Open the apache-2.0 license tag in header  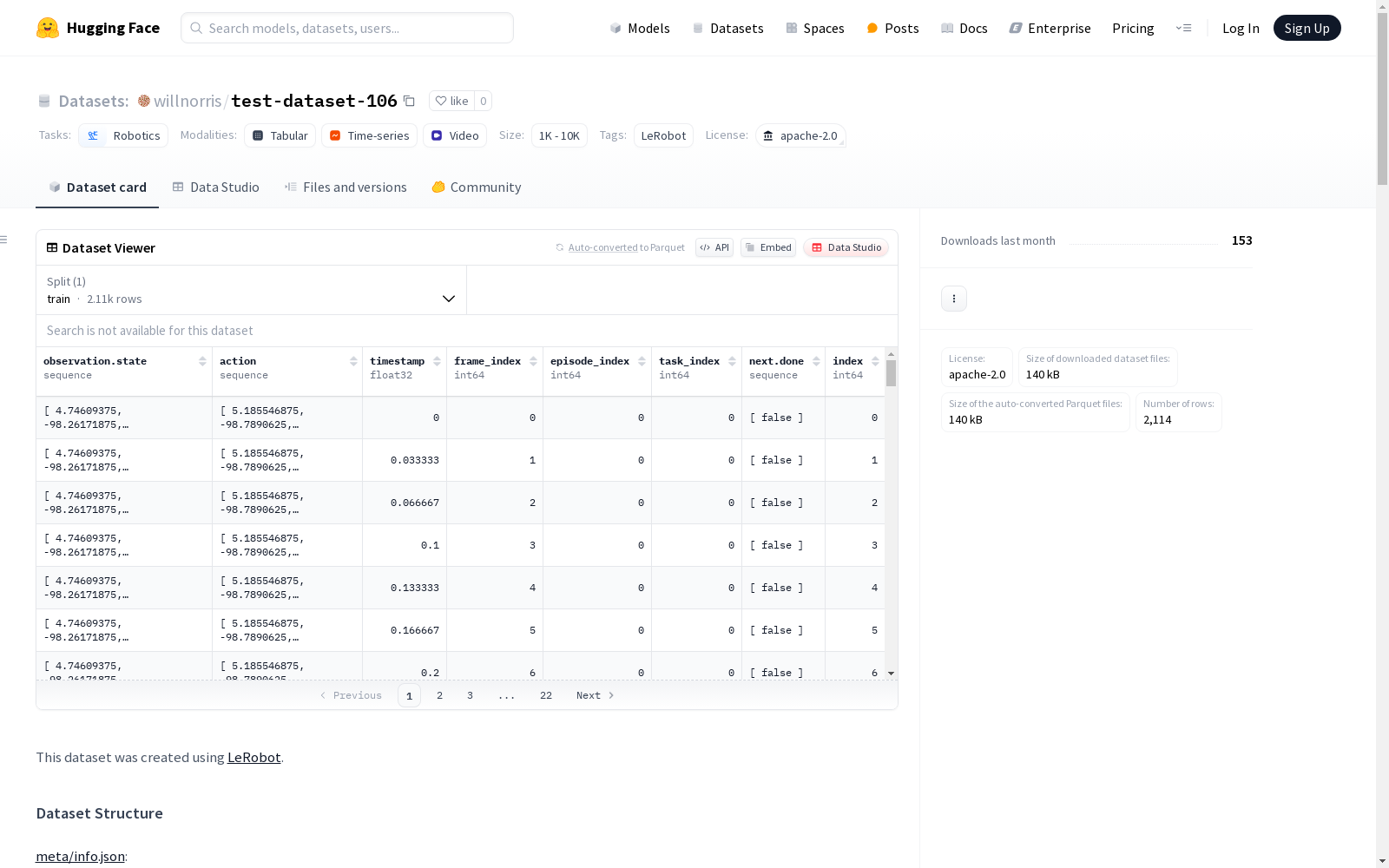[x=800, y=135]
